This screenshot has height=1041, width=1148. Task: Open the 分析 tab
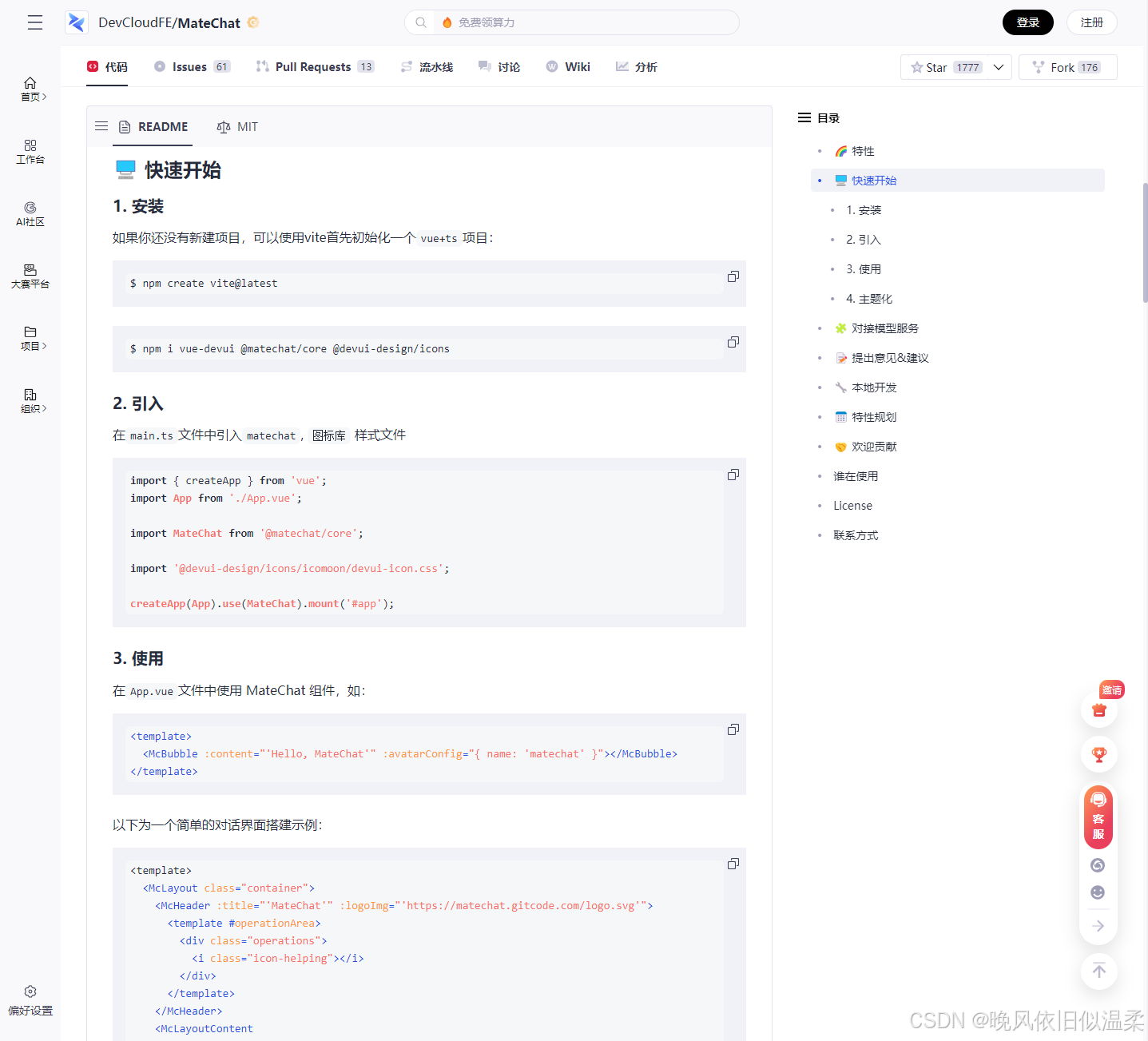point(637,67)
